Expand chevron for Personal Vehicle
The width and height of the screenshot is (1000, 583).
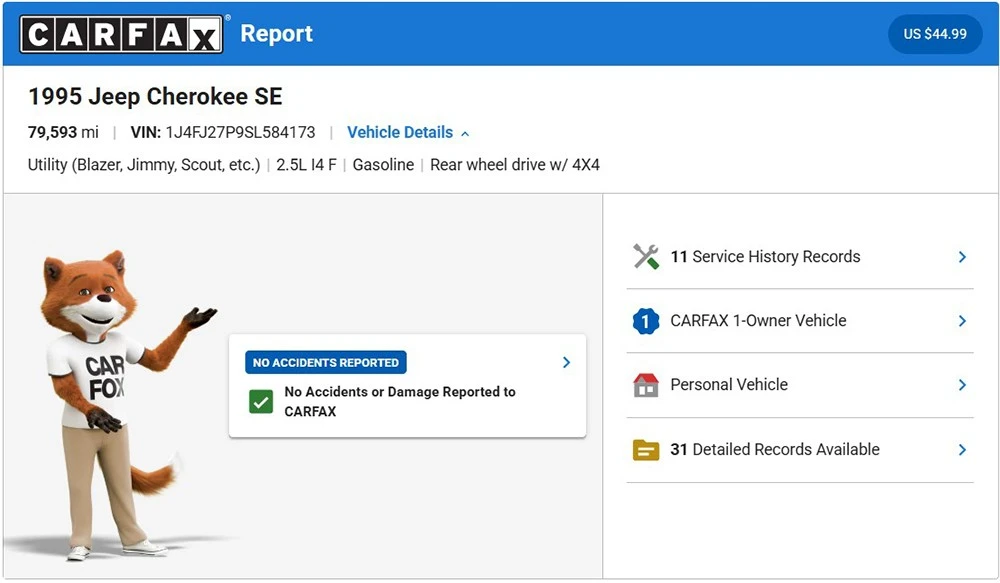tap(962, 385)
